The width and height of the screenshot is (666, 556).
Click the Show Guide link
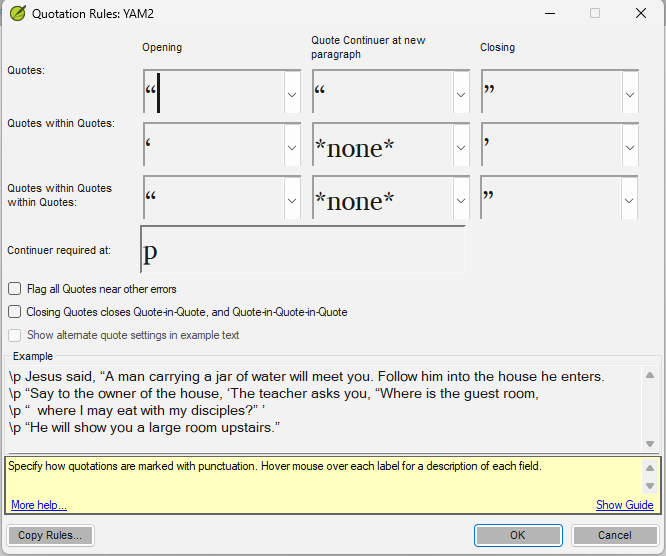tap(624, 505)
